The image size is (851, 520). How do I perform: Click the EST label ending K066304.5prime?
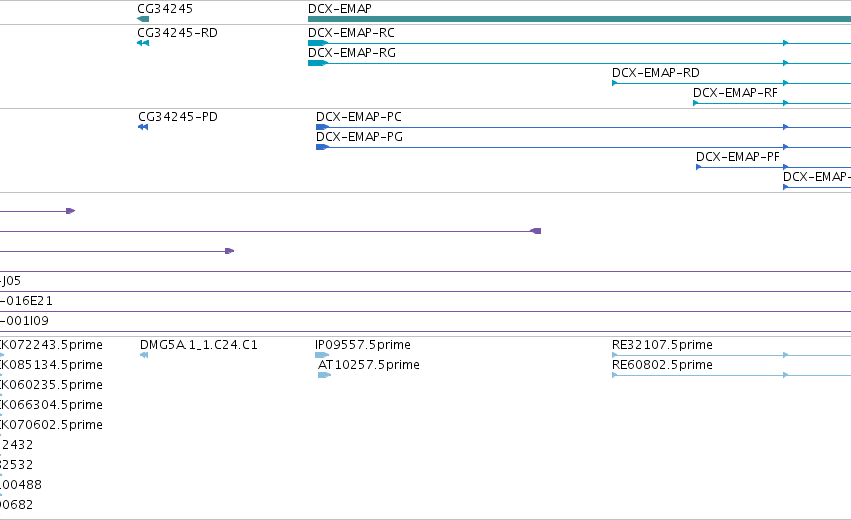click(x=51, y=405)
